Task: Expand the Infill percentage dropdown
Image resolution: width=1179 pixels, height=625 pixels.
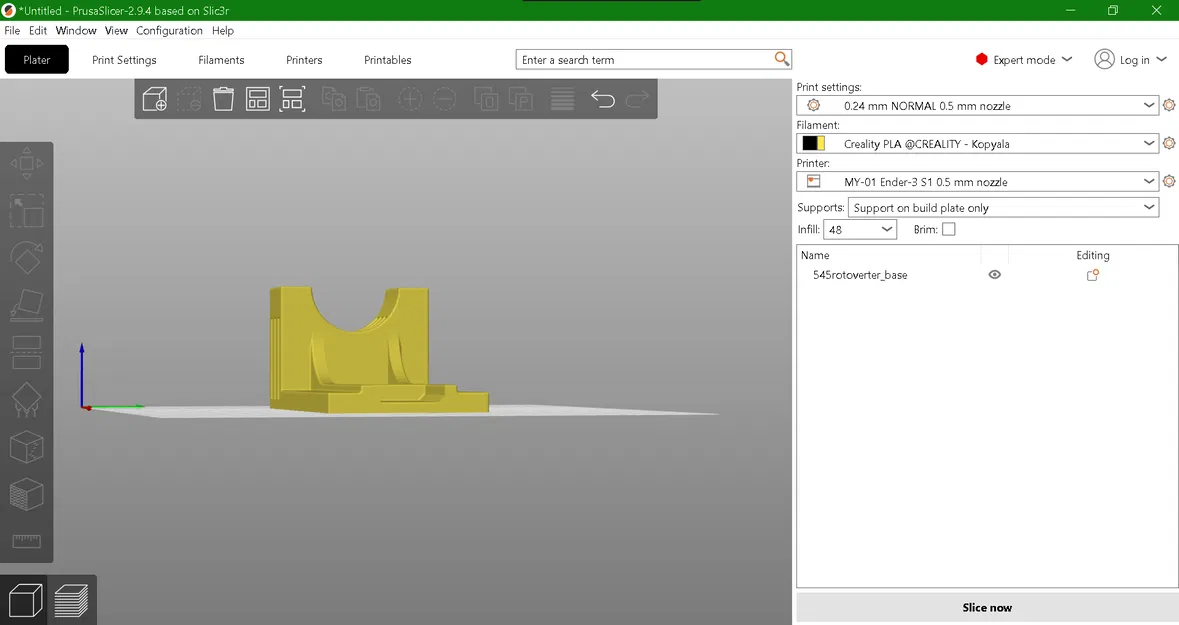Action: click(x=860, y=229)
